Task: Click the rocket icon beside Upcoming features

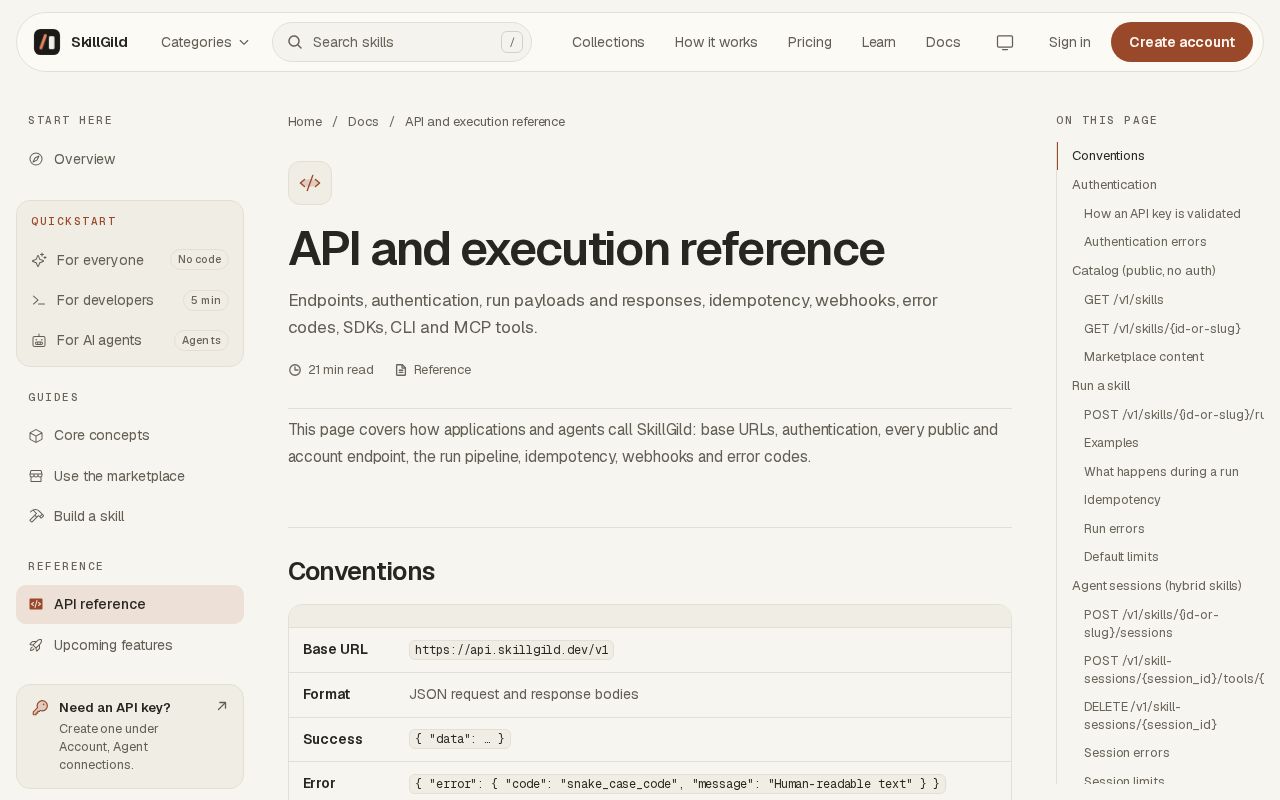Action: 36,645
